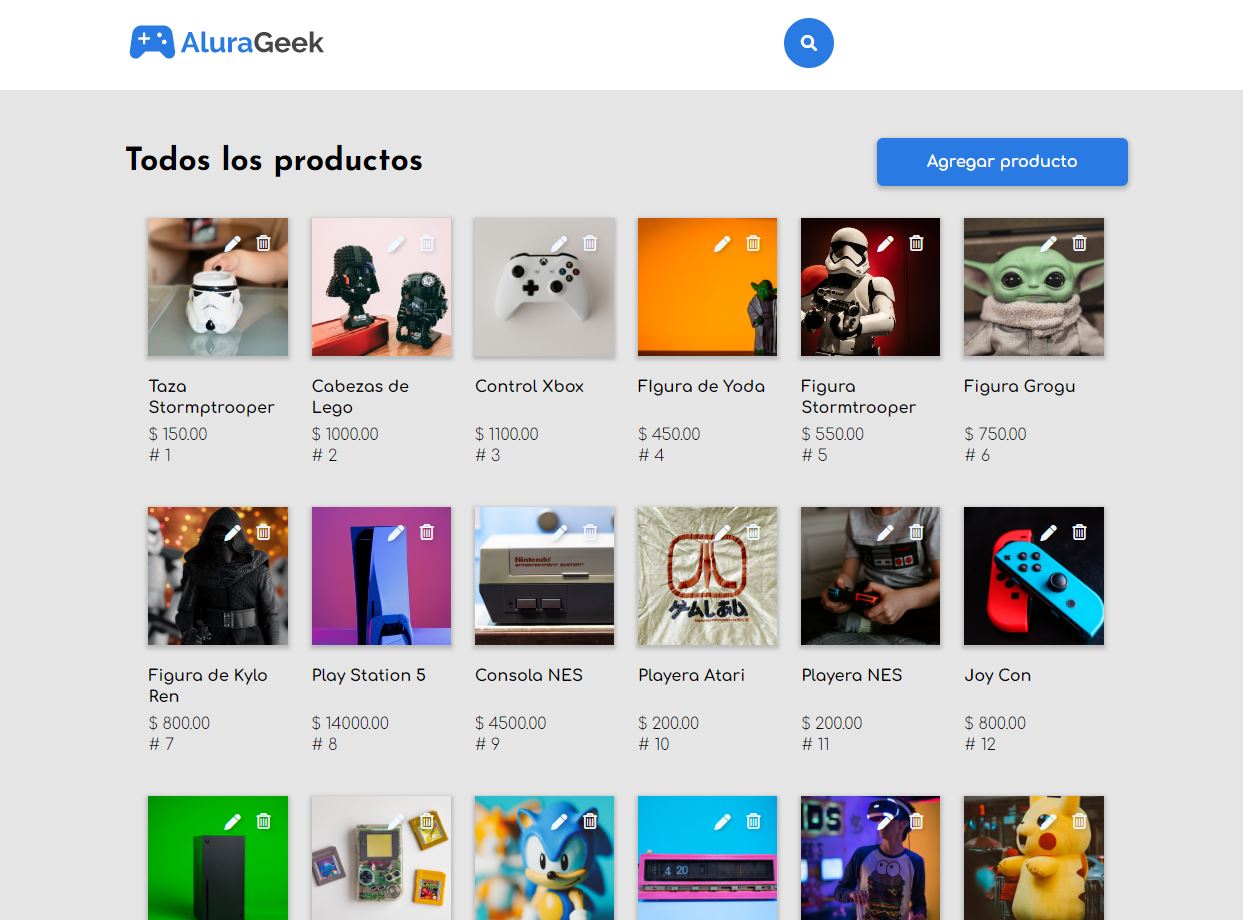Edit the Figura de Kylo Ren product

(231, 531)
